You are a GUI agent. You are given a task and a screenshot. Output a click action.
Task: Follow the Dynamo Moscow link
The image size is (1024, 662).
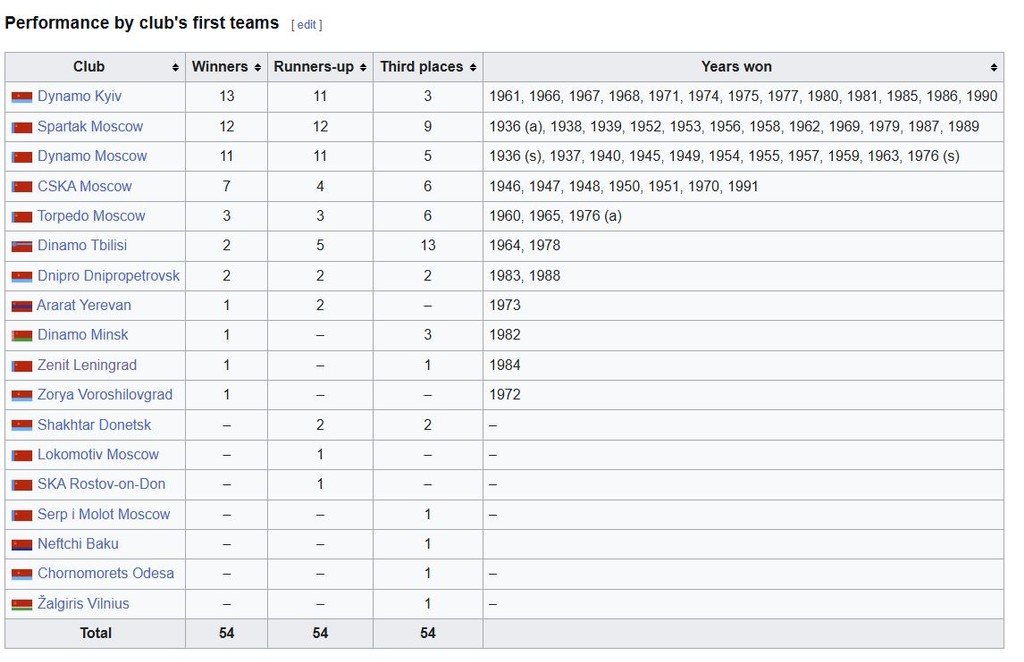92,157
